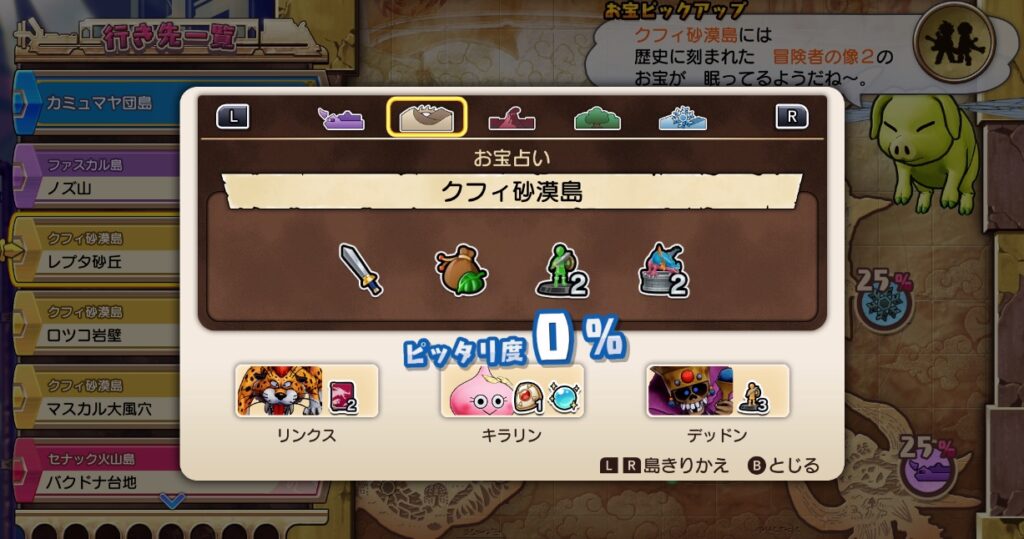
Task: Choose the キラリン pink slime card
Action: click(512, 391)
